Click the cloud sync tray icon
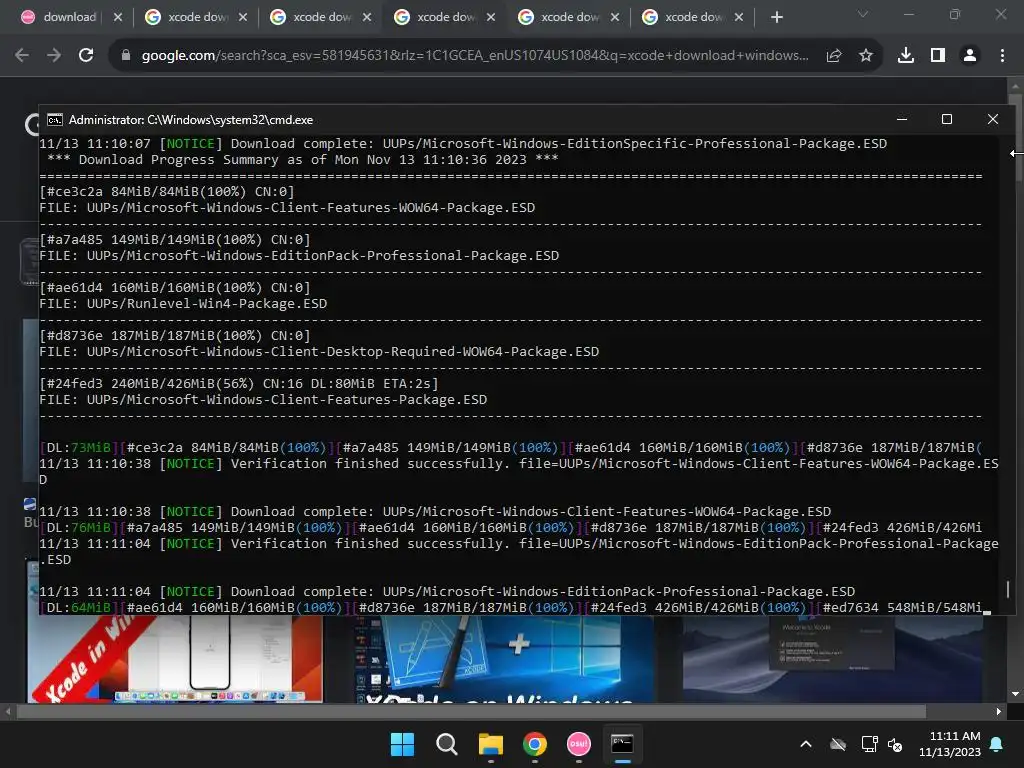This screenshot has width=1024, height=768. tap(838, 744)
